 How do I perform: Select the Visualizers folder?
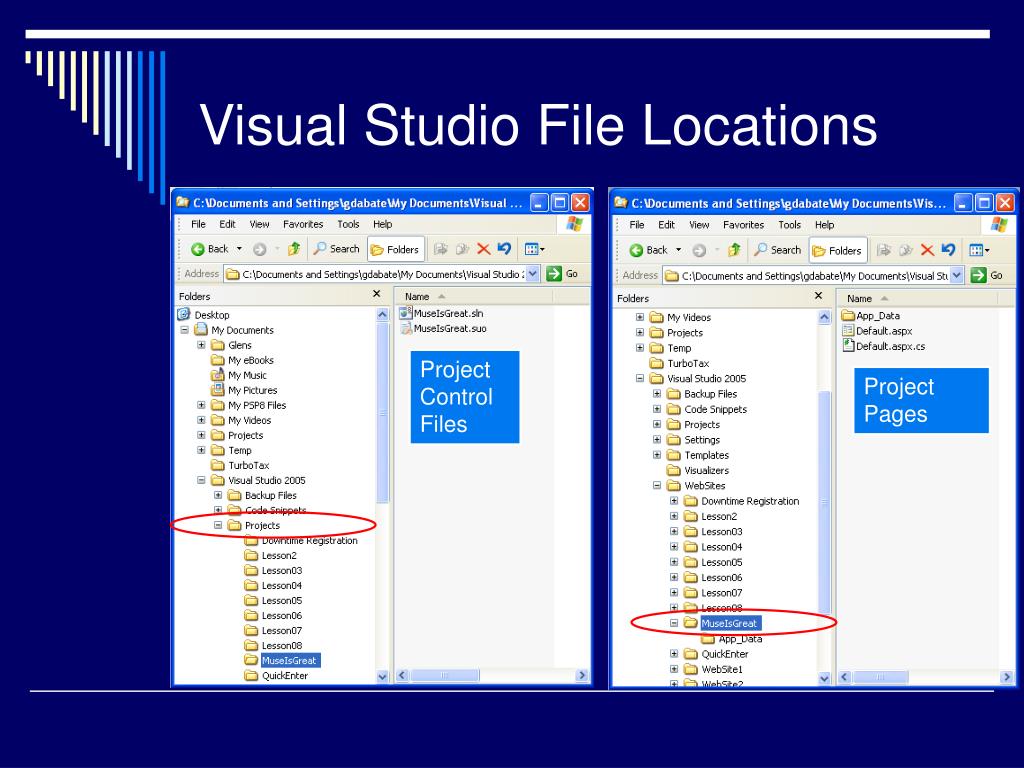707,470
